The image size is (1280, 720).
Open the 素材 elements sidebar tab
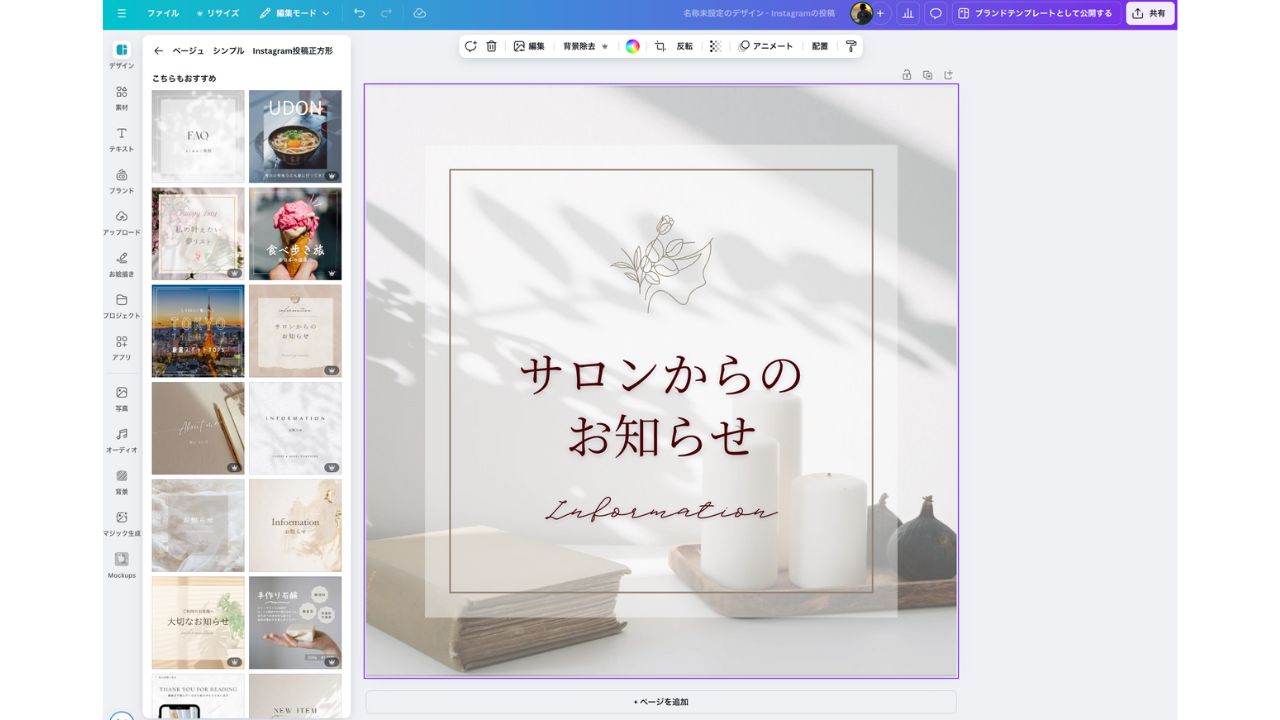click(122, 98)
